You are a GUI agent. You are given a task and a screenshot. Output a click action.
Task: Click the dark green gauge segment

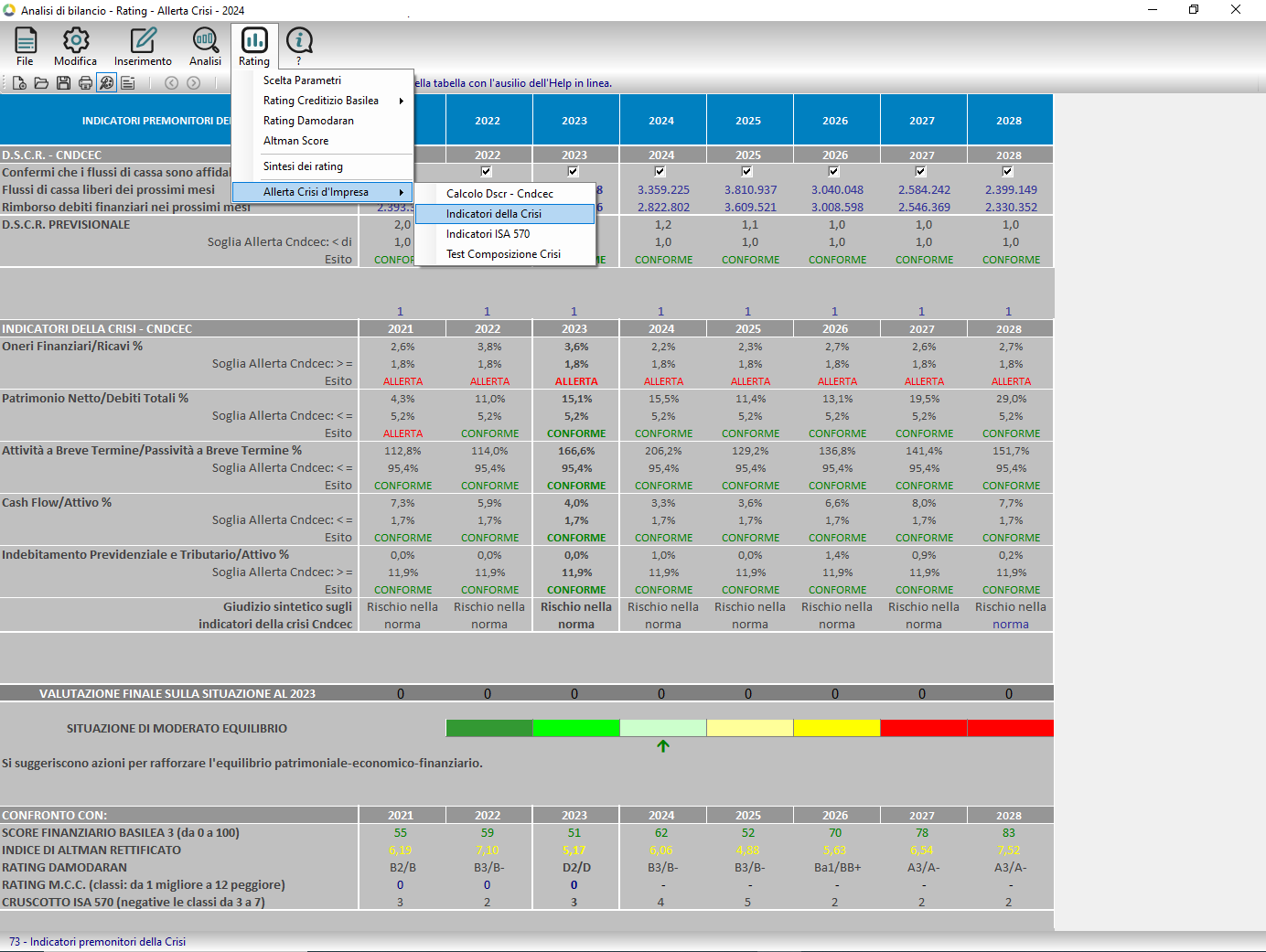489,728
